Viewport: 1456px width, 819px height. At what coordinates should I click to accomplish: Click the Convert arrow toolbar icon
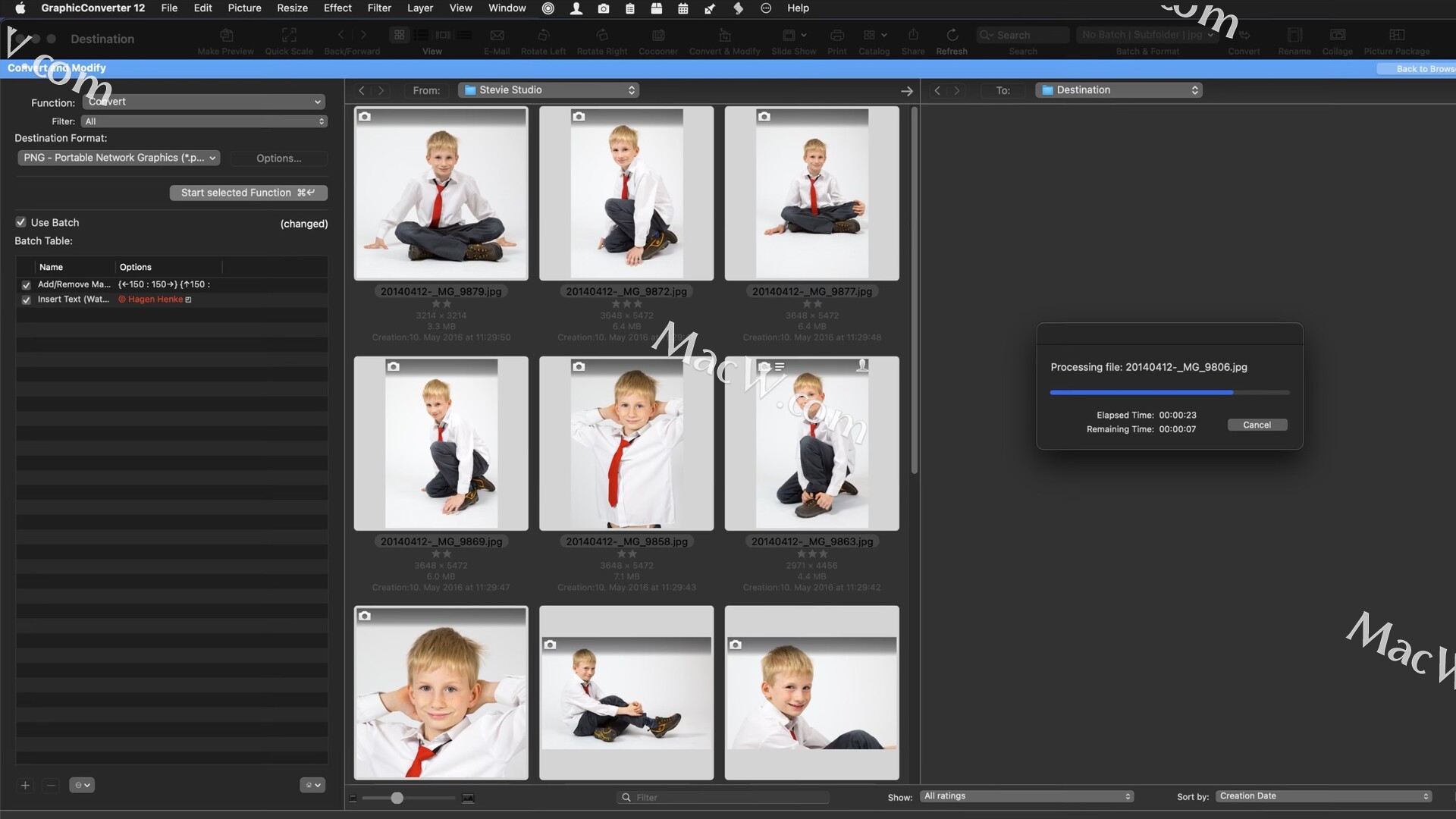pyautogui.click(x=1244, y=35)
